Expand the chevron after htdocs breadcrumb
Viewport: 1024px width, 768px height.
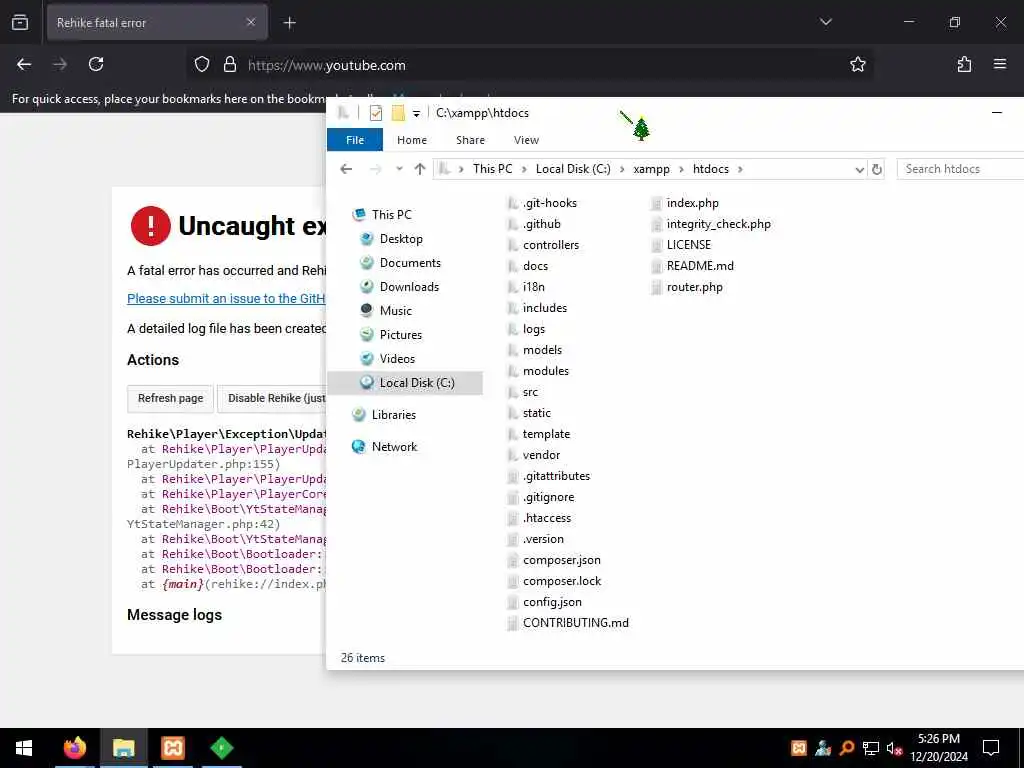[740, 169]
